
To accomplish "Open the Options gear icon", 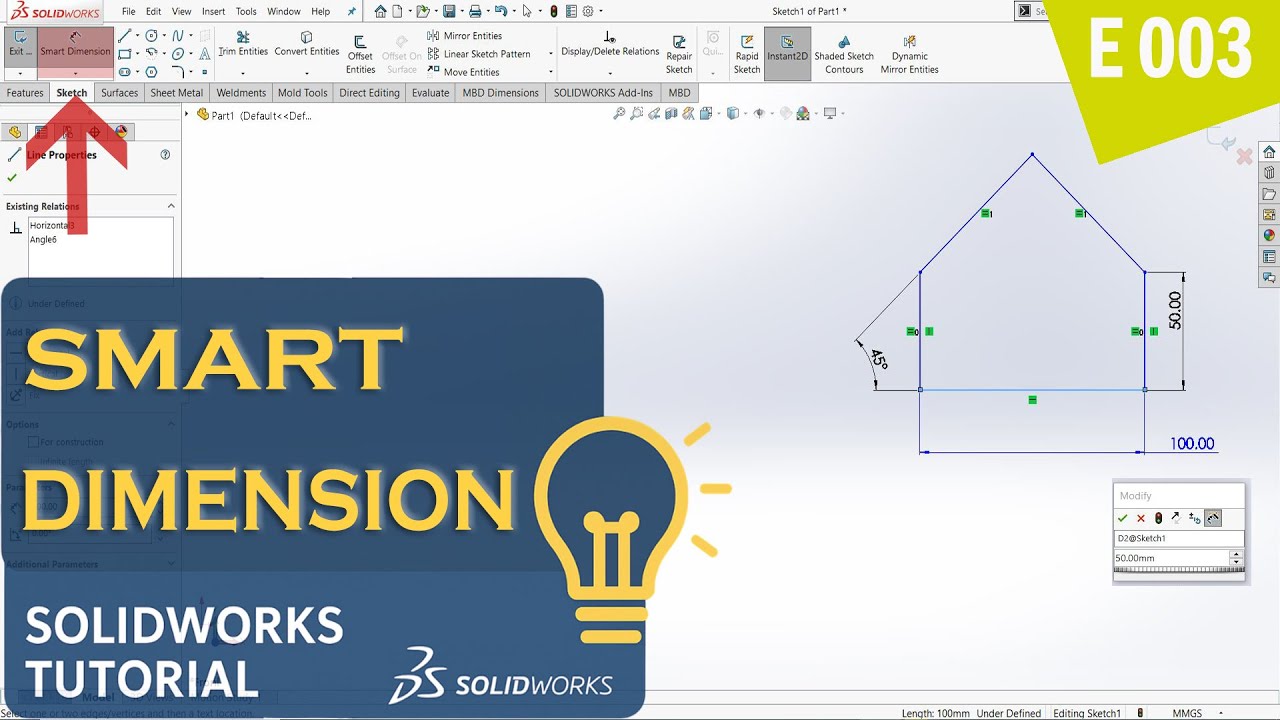I will pos(588,11).
